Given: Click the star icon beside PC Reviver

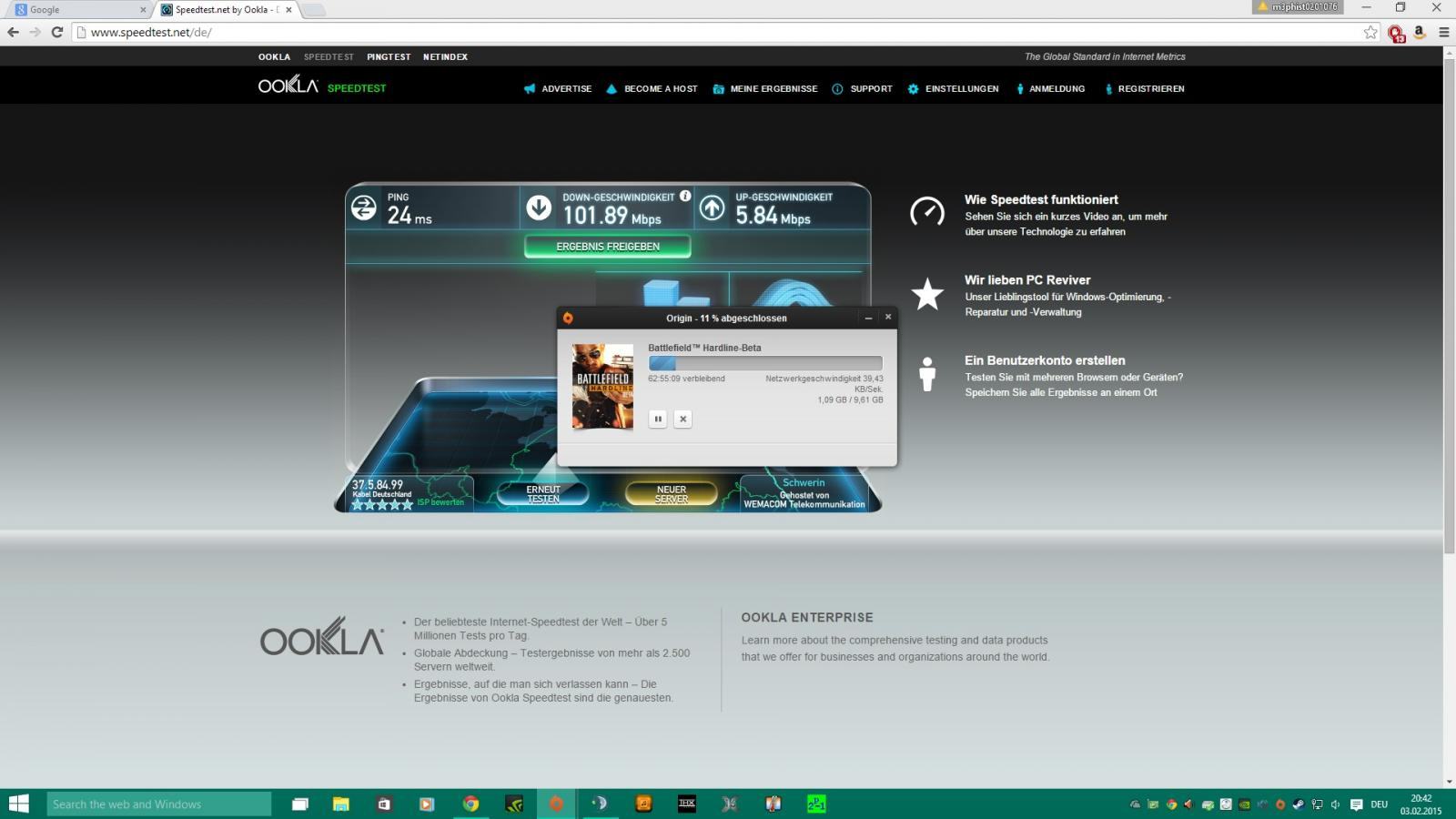Looking at the screenshot, I should point(927,294).
